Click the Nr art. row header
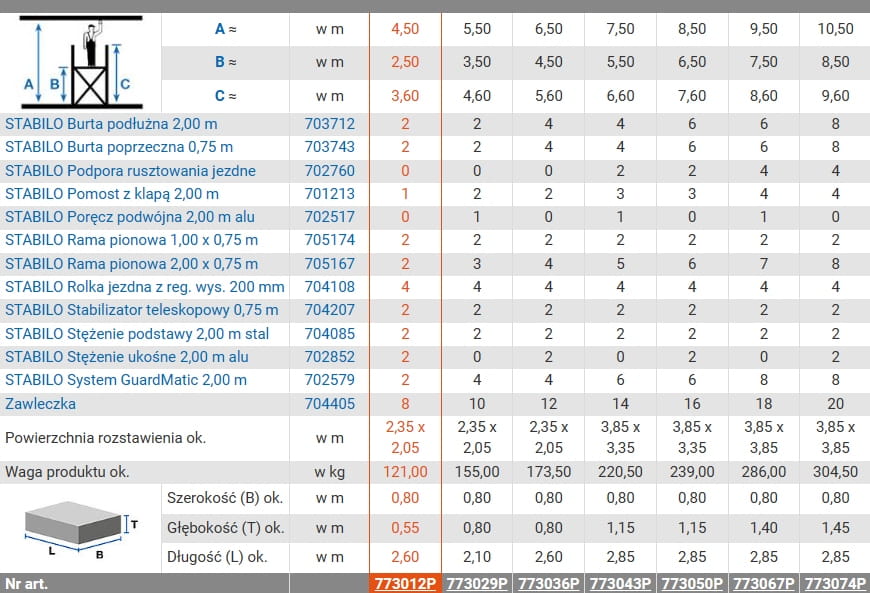This screenshot has height=593, width=870. pos(26,583)
